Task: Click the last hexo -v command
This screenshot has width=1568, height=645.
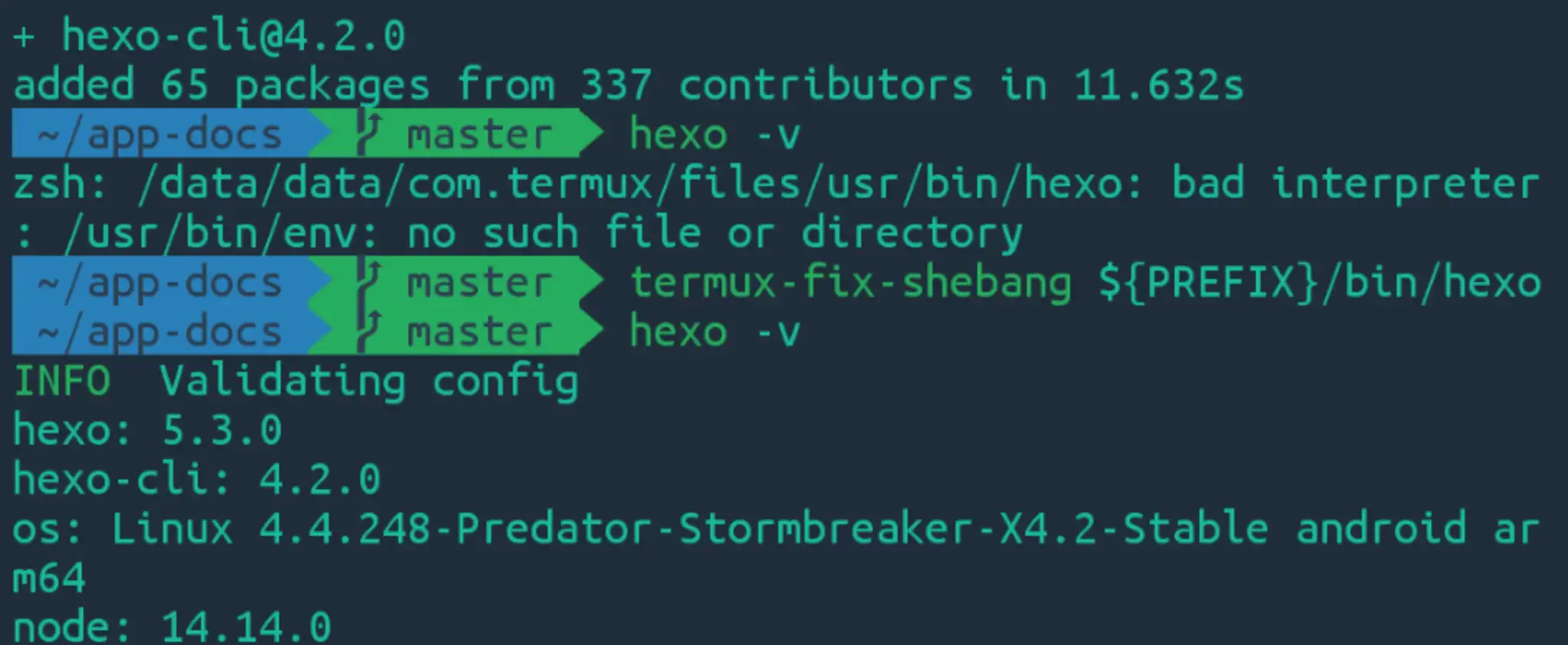Action: 715,332
